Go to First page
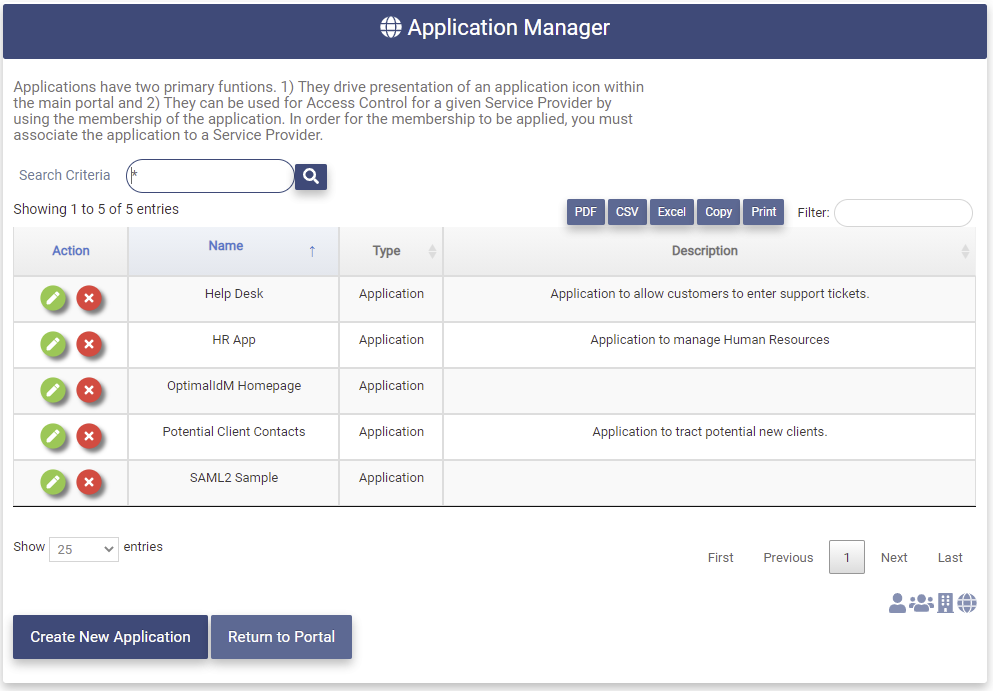 point(721,557)
